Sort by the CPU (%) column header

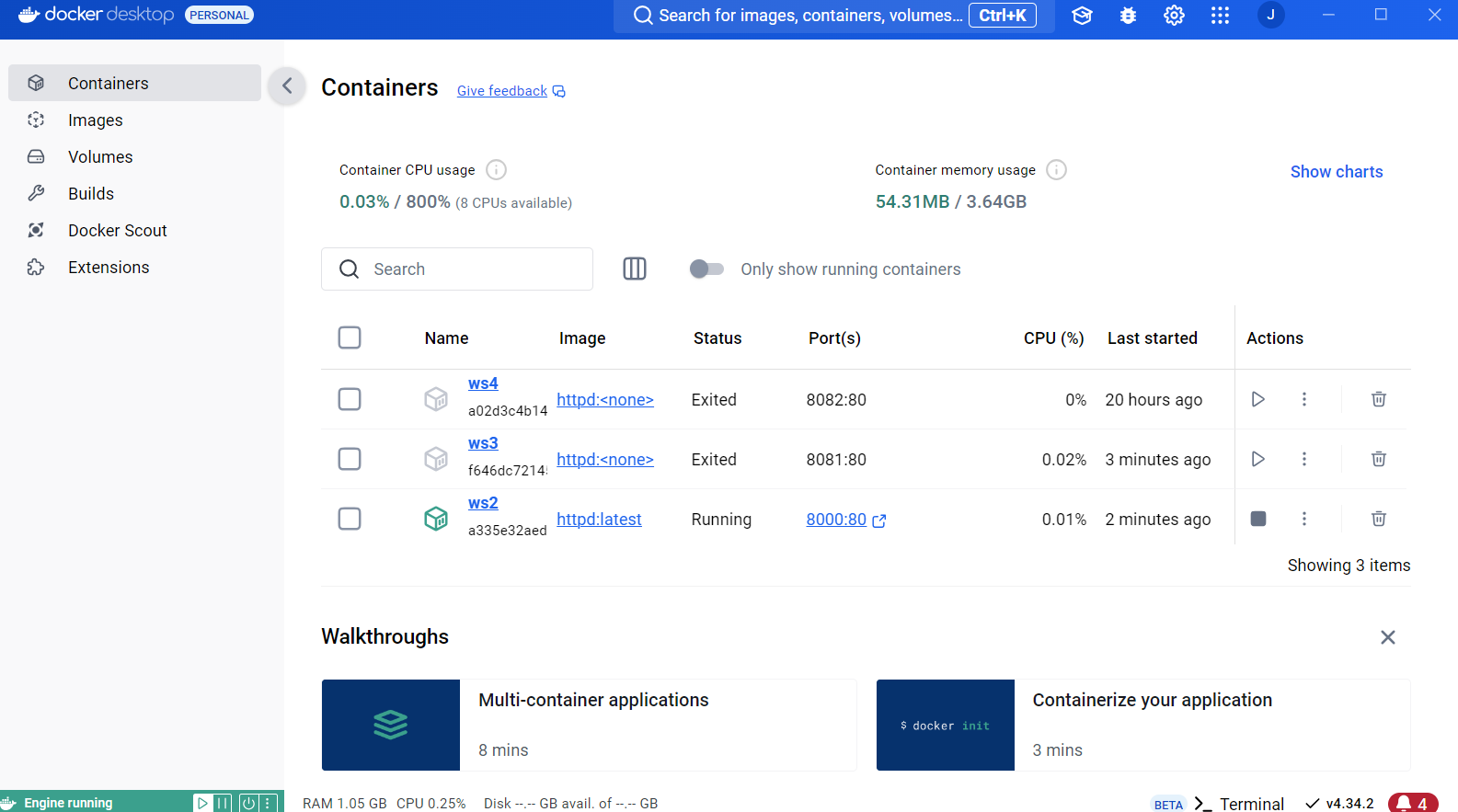click(x=1053, y=338)
